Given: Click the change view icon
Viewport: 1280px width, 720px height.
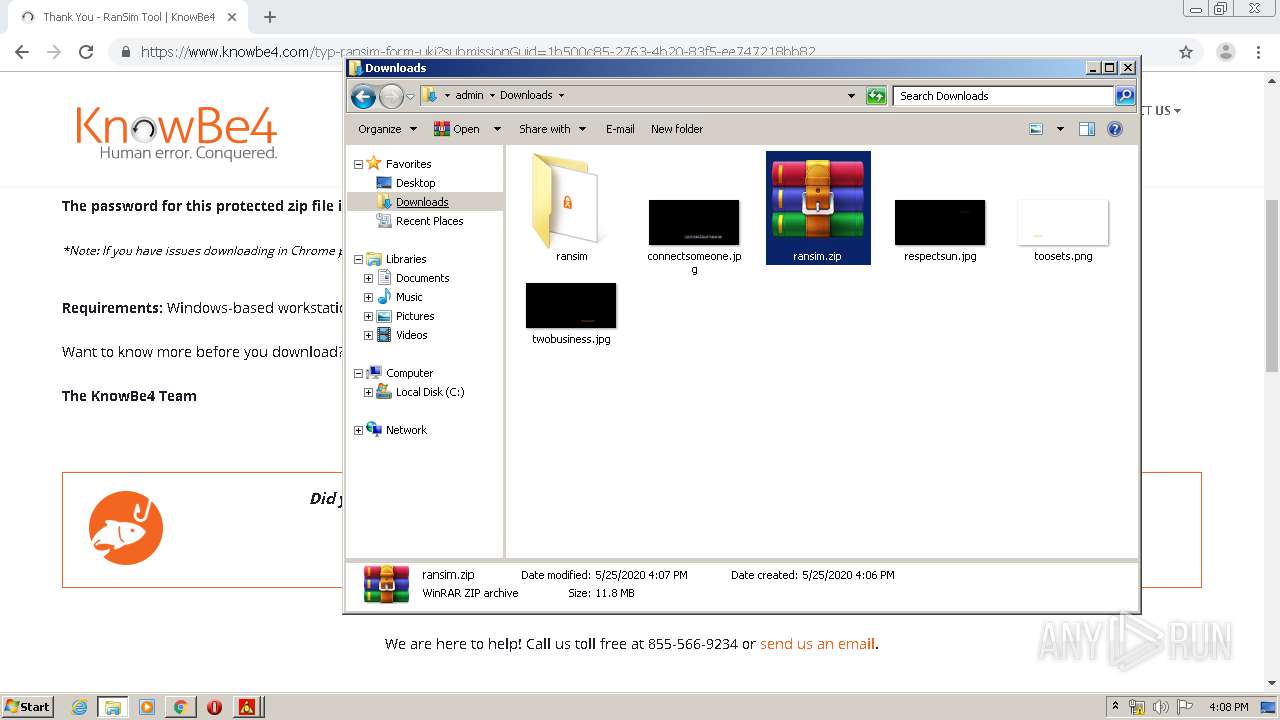Looking at the screenshot, I should [1036, 129].
